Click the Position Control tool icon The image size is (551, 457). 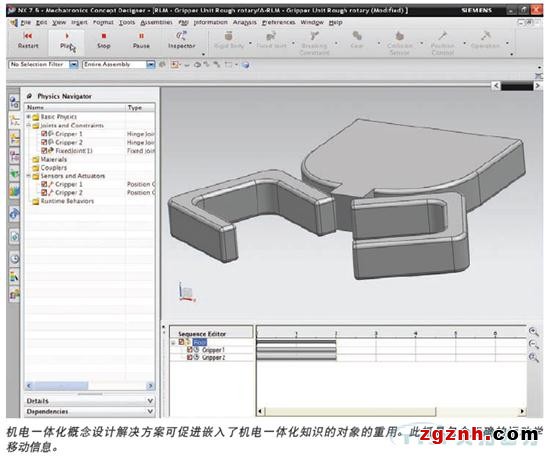pos(442,36)
